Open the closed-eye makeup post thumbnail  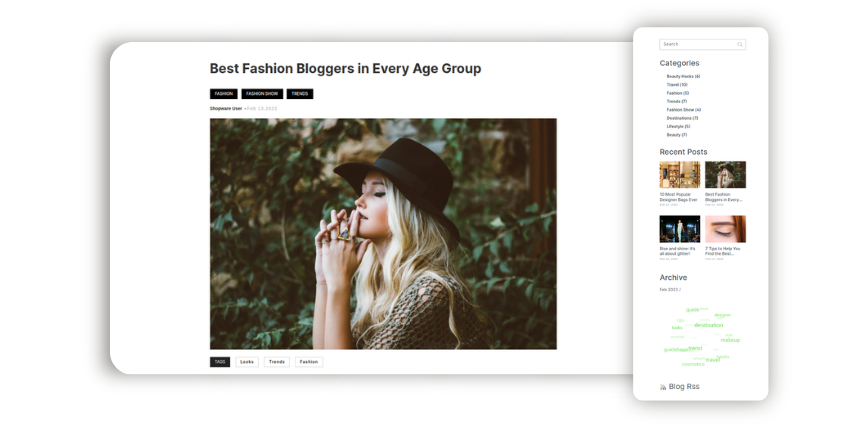pyautogui.click(x=725, y=229)
